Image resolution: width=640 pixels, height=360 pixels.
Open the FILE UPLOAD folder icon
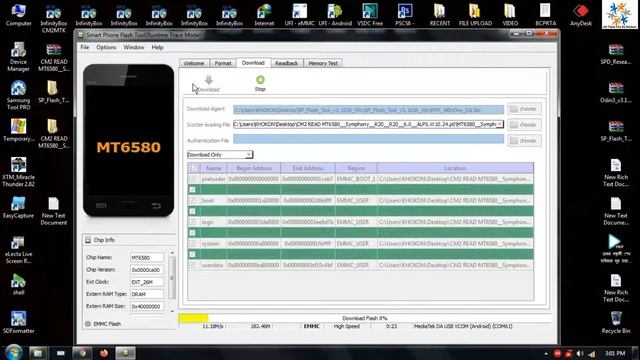475,15
